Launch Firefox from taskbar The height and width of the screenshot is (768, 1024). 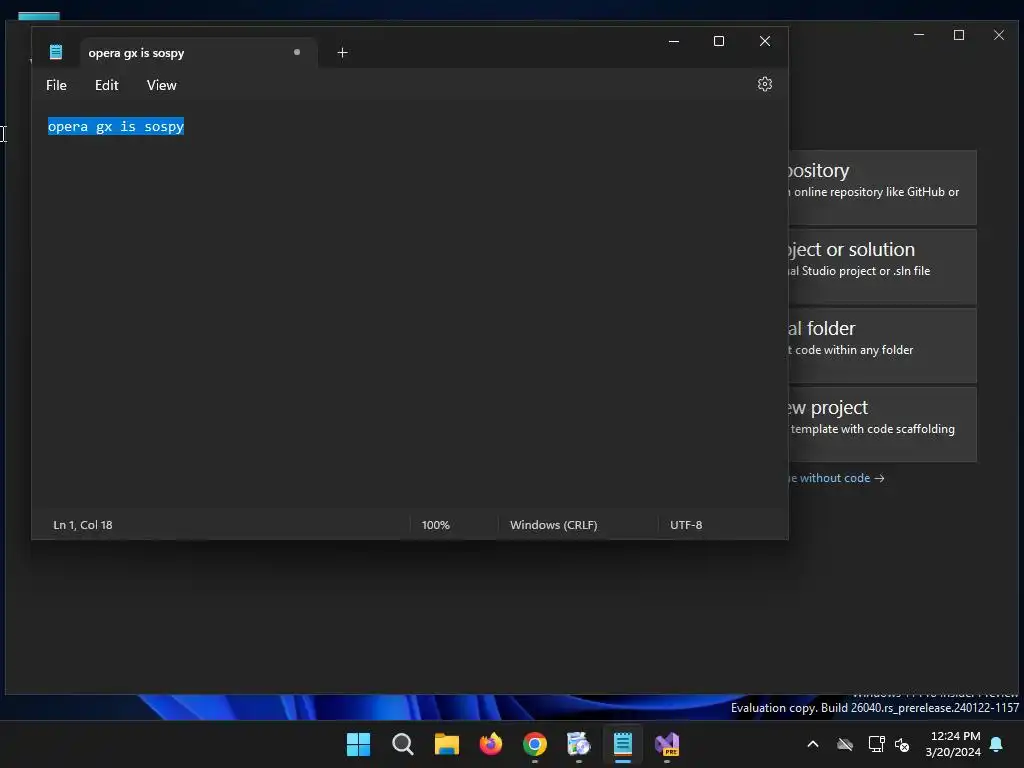click(490, 744)
